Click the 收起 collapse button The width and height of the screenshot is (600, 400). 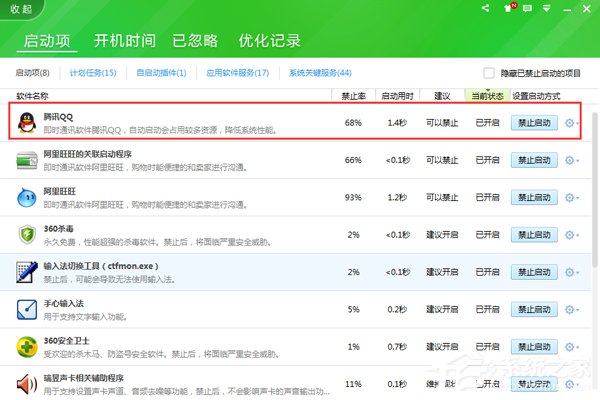click(21, 8)
